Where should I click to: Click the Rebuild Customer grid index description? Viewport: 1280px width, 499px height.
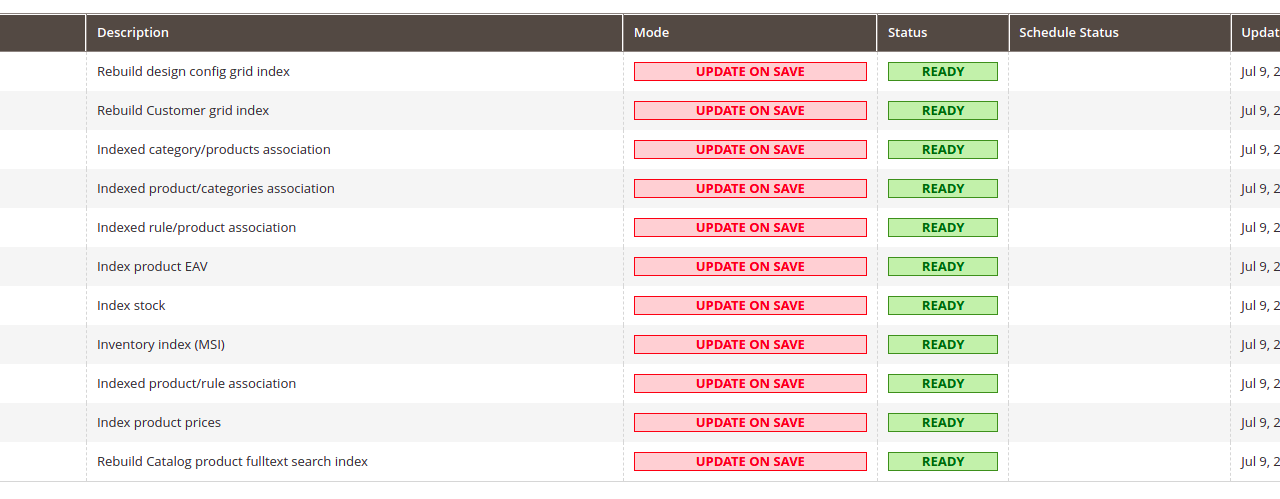tap(183, 111)
